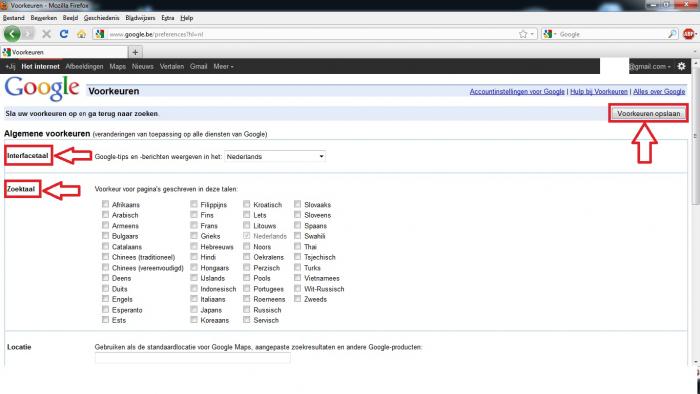Open the Geschiedenis menu
The height and width of the screenshot is (394, 700).
(102, 18)
